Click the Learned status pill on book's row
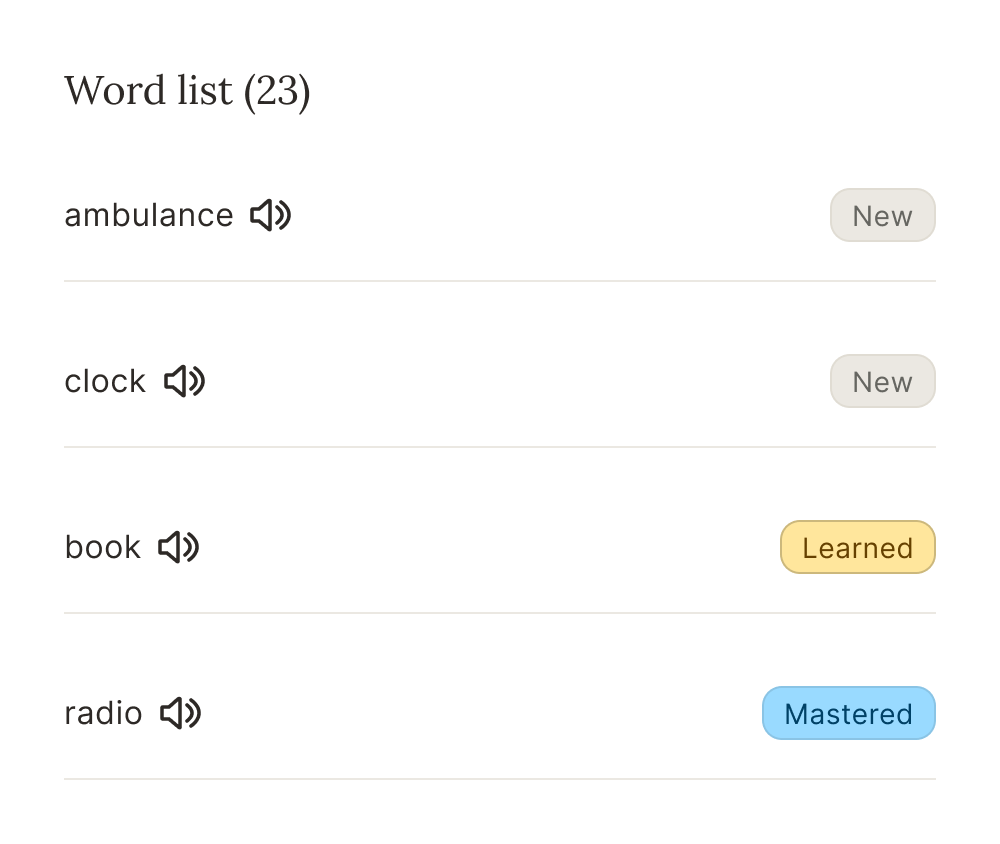 (857, 547)
